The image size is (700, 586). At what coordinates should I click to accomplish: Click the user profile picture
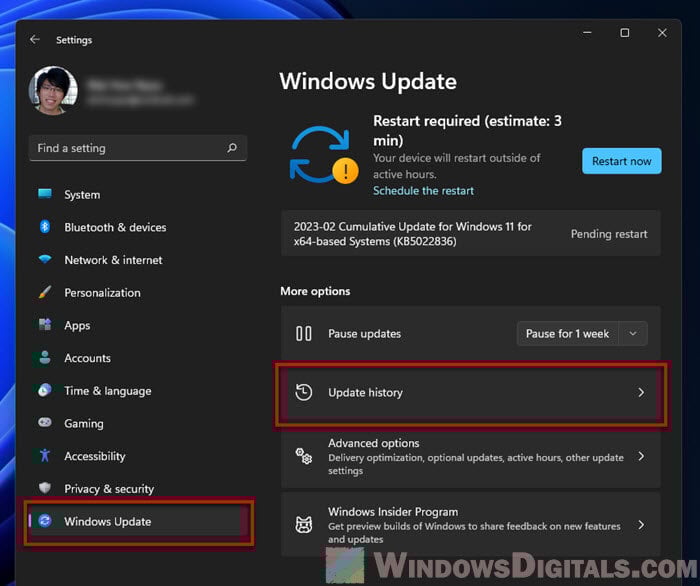tap(54, 93)
